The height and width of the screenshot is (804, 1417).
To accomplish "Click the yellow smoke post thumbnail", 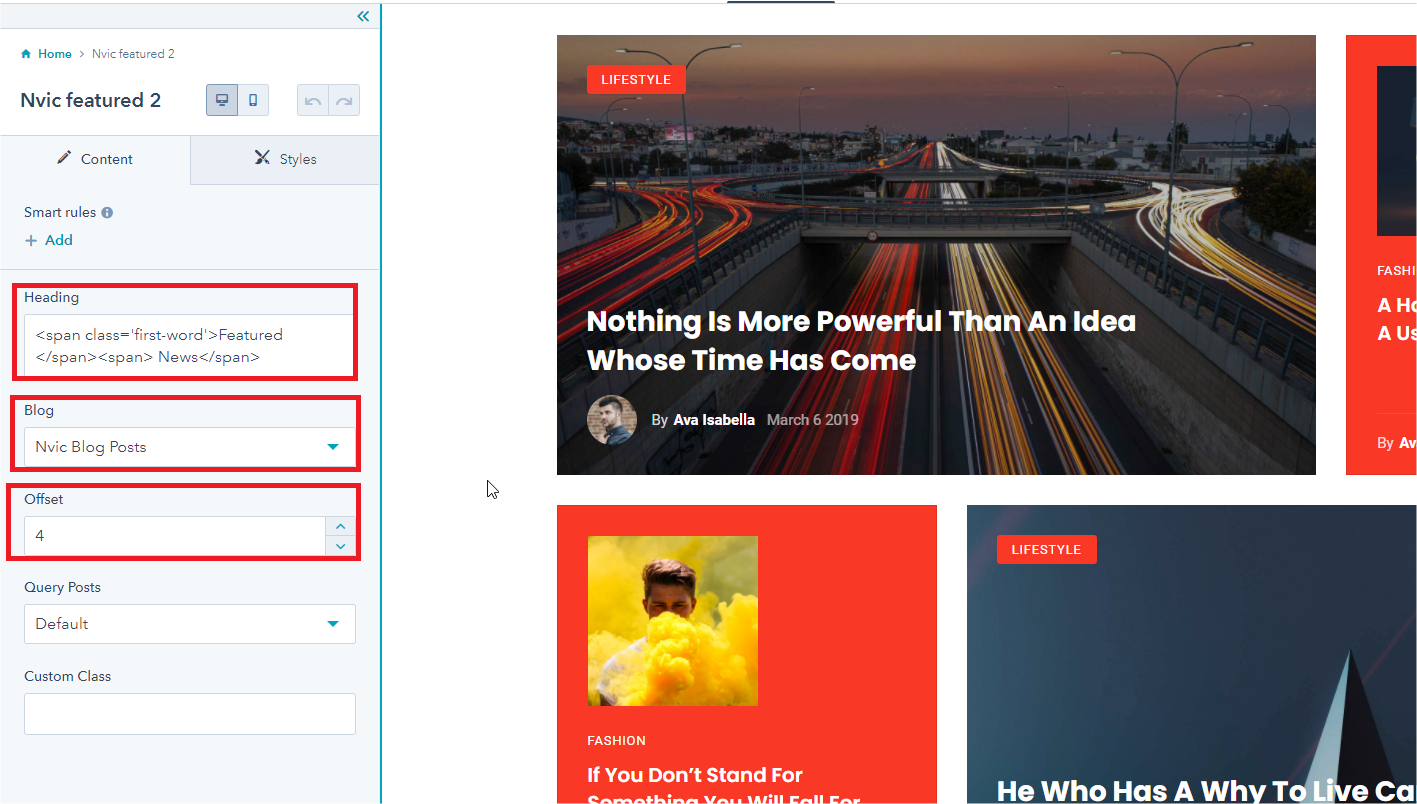I will pyautogui.click(x=672, y=621).
